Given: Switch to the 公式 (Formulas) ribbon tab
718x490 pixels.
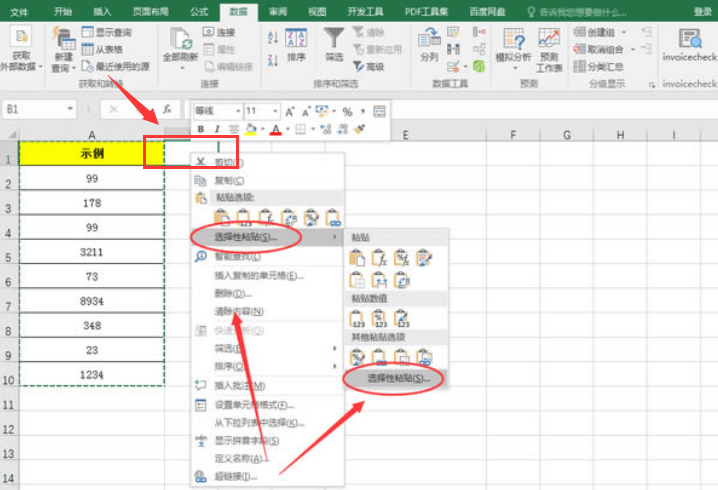Looking at the screenshot, I should pyautogui.click(x=199, y=11).
